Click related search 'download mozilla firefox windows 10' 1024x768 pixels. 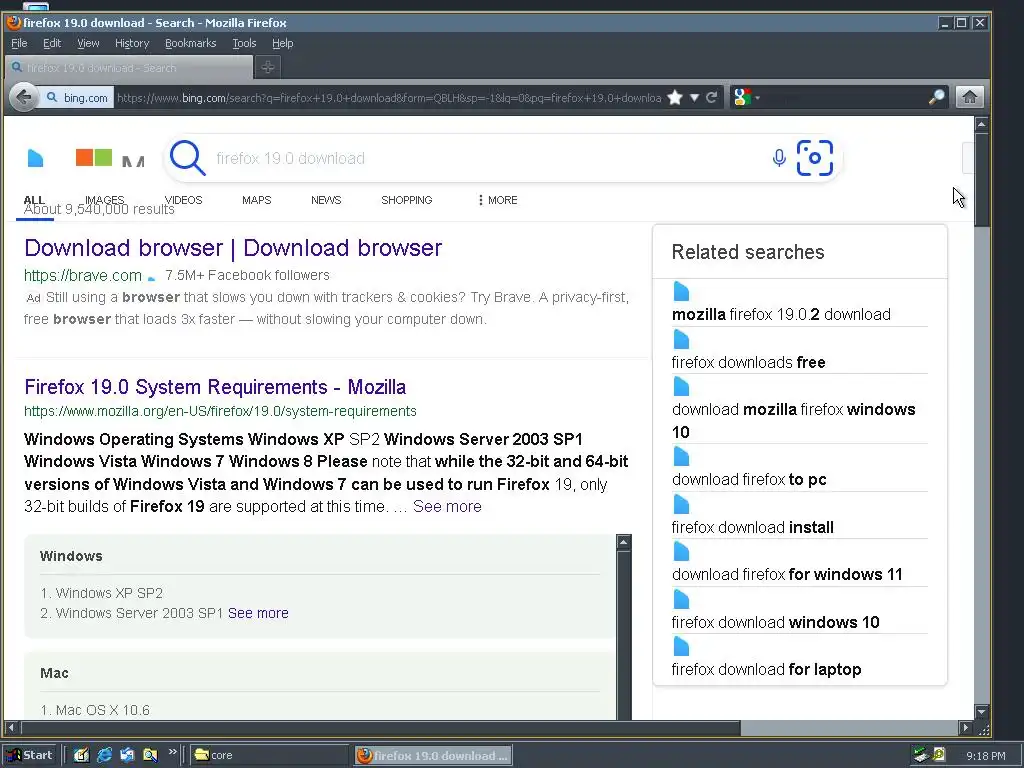[x=793, y=421]
